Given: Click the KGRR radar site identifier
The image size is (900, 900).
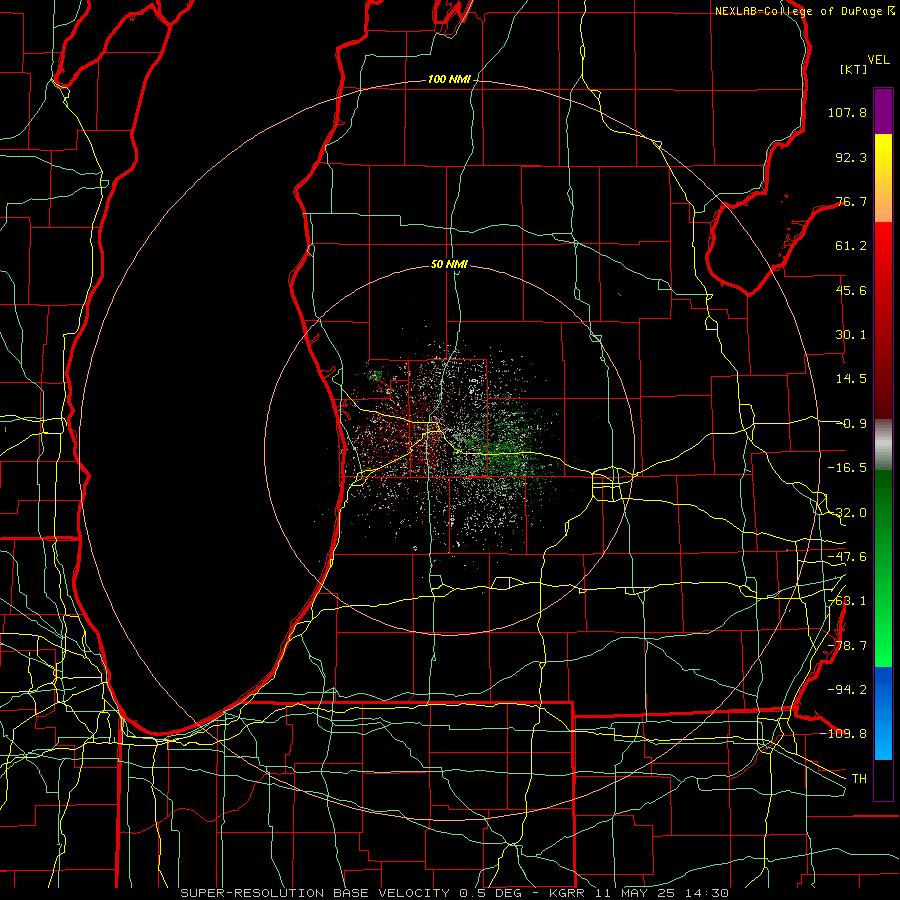Looking at the screenshot, I should pyautogui.click(x=568, y=893).
